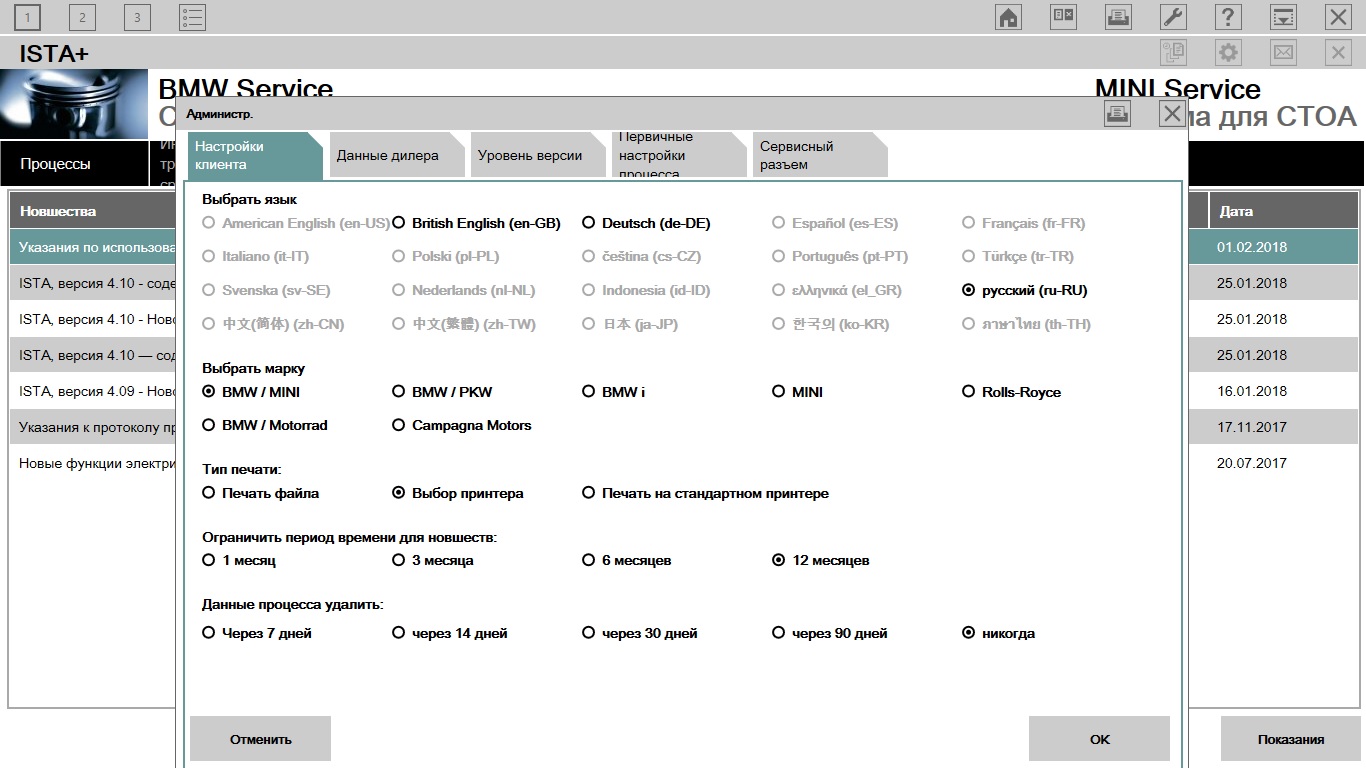Print the Администр. dialog via printer icon
The height and width of the screenshot is (768, 1366).
1117,114
